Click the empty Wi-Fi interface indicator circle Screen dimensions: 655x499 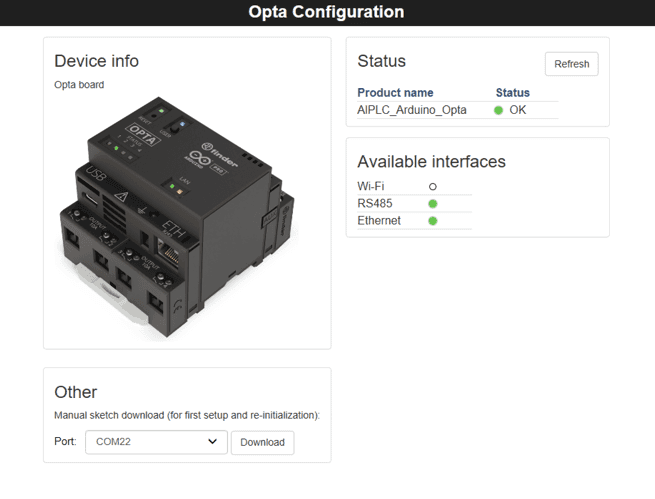[x=433, y=187]
